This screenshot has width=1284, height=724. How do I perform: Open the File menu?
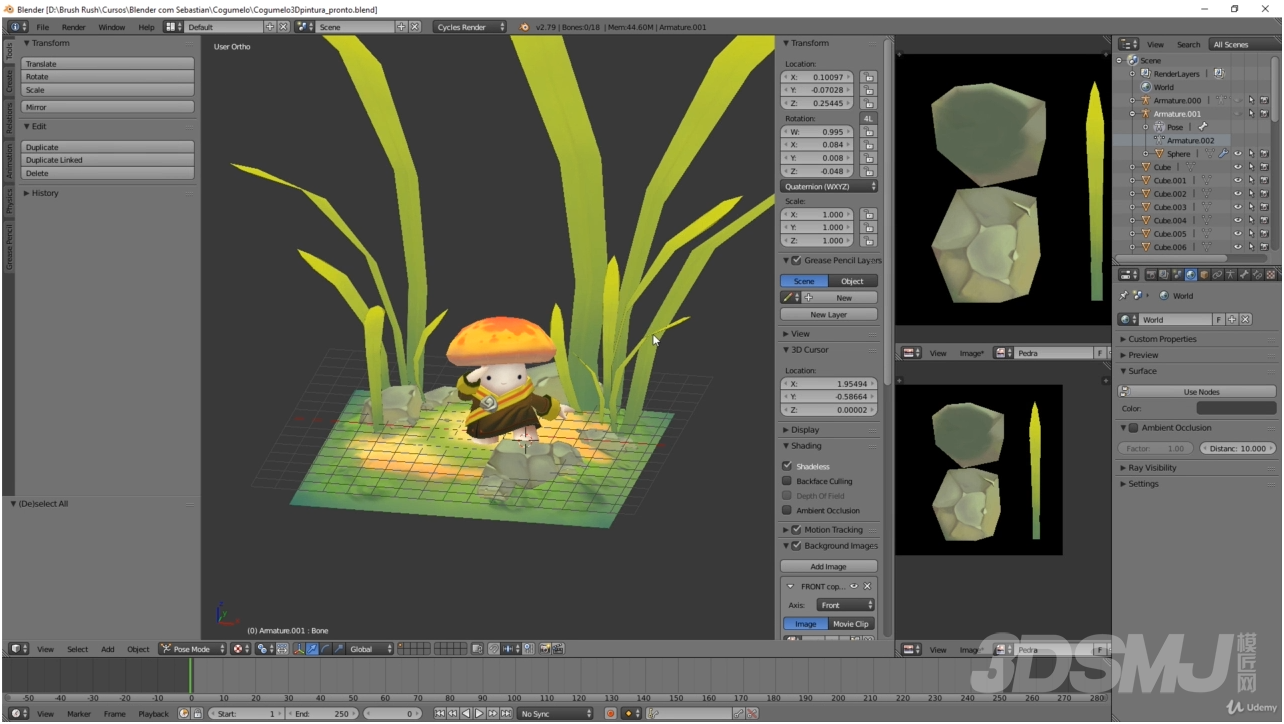point(43,27)
